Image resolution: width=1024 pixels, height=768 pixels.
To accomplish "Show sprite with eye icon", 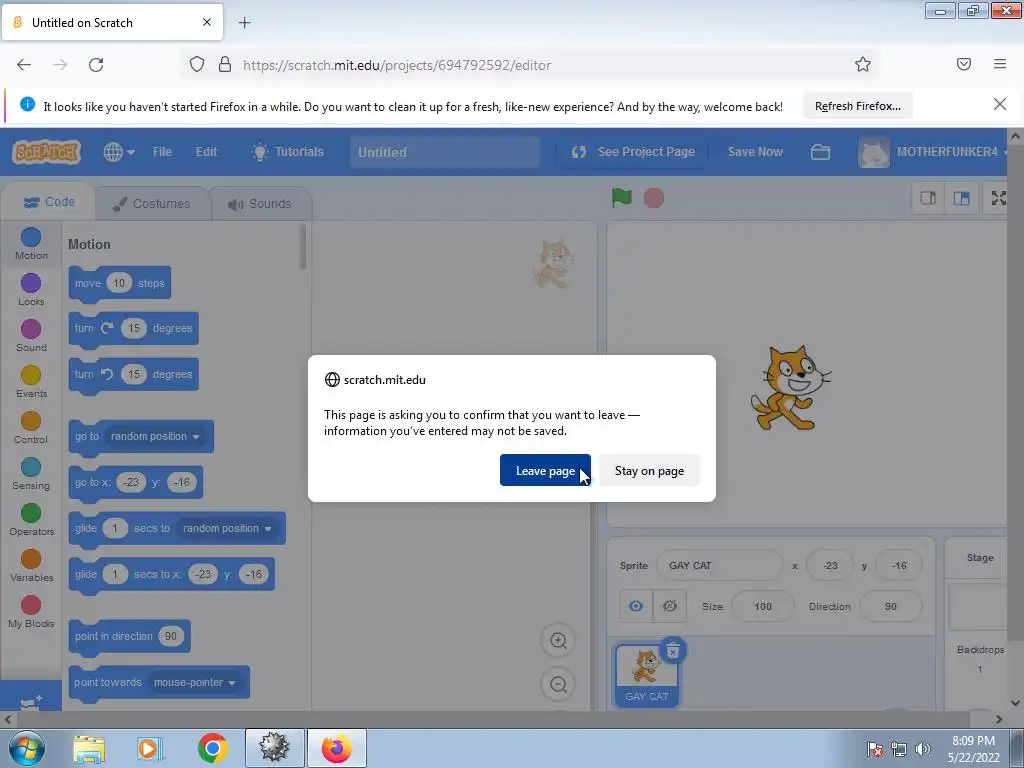I will (x=635, y=606).
